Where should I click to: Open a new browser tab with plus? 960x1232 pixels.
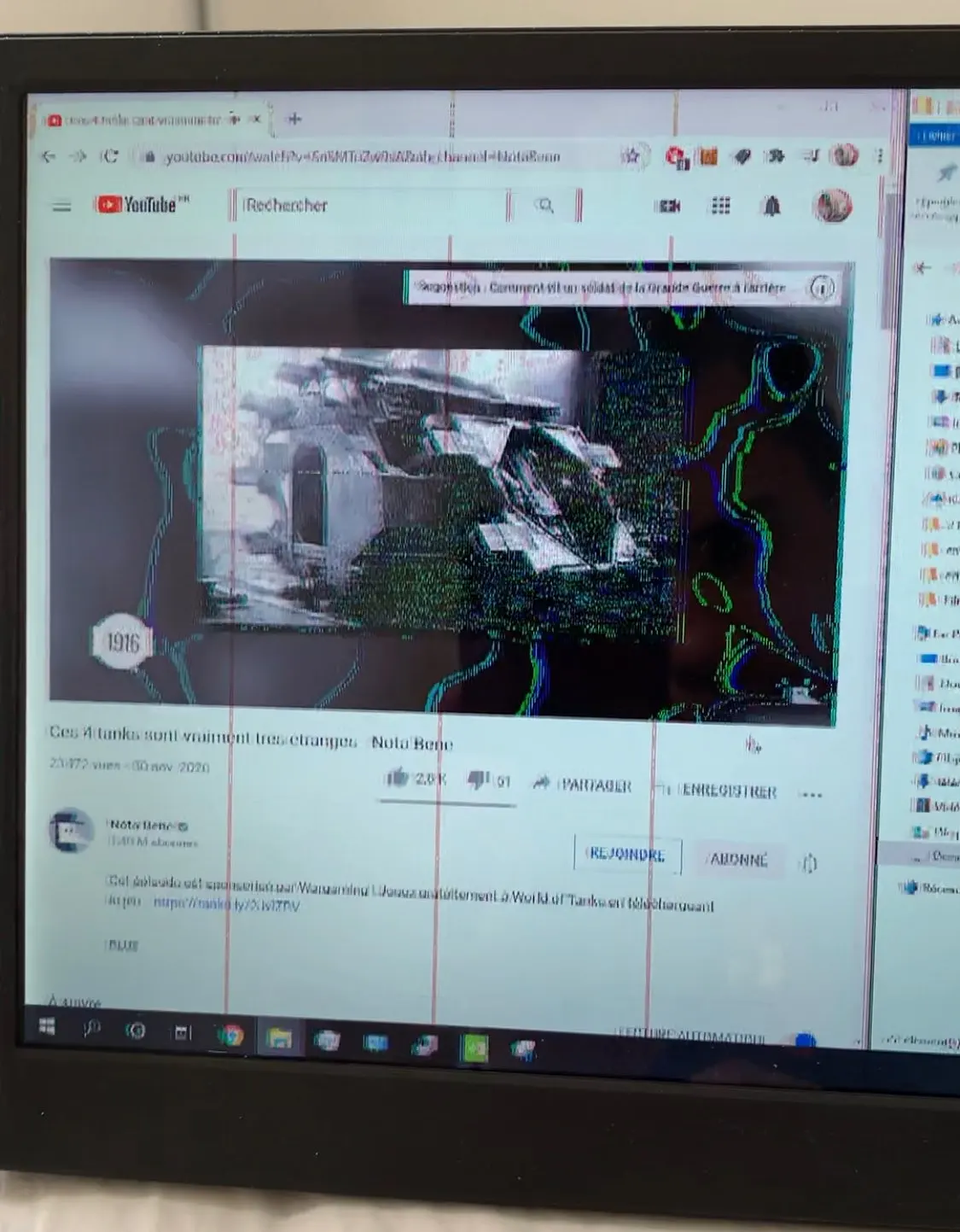pos(294,119)
